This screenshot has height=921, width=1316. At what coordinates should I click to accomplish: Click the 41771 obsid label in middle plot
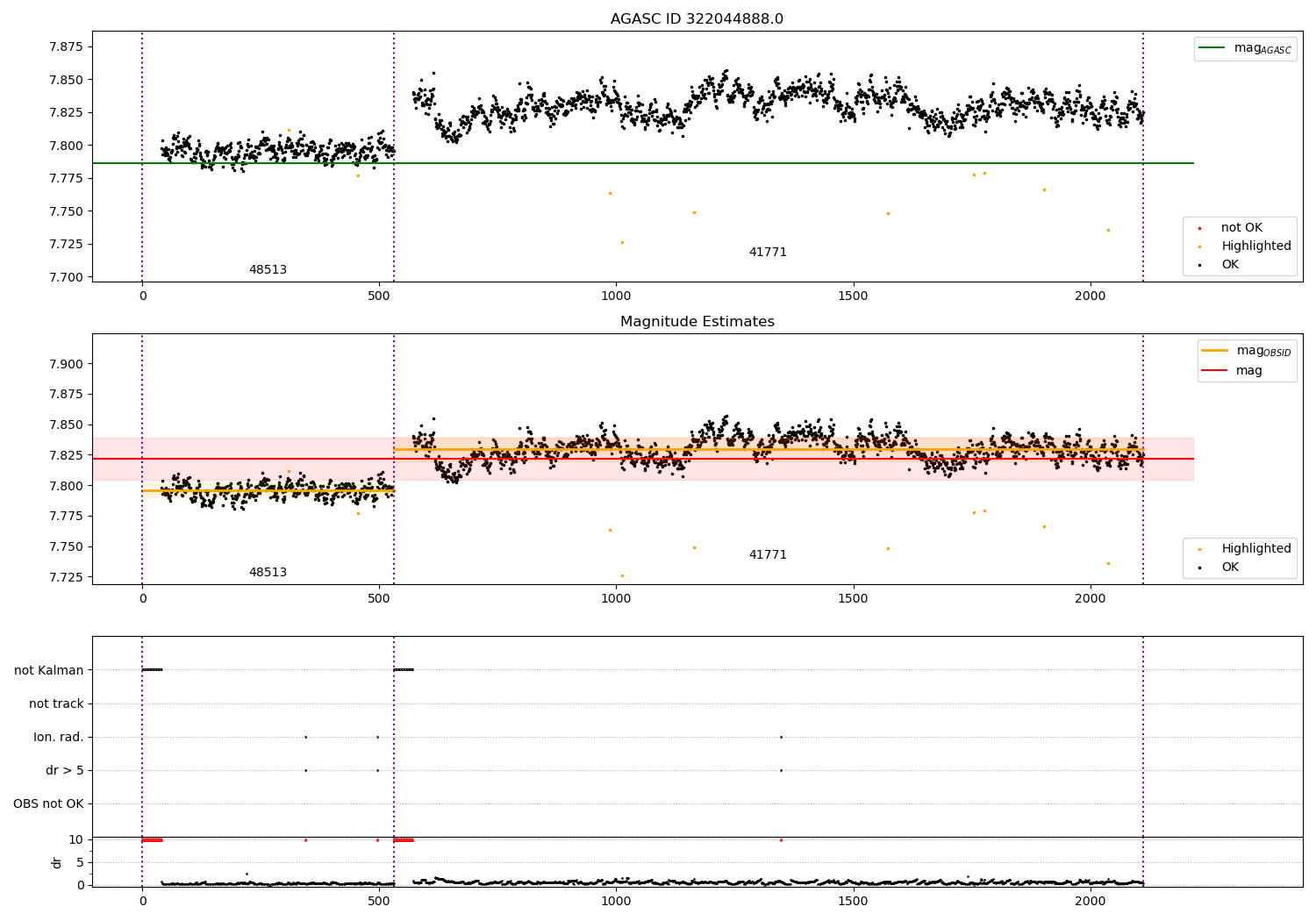[x=768, y=555]
